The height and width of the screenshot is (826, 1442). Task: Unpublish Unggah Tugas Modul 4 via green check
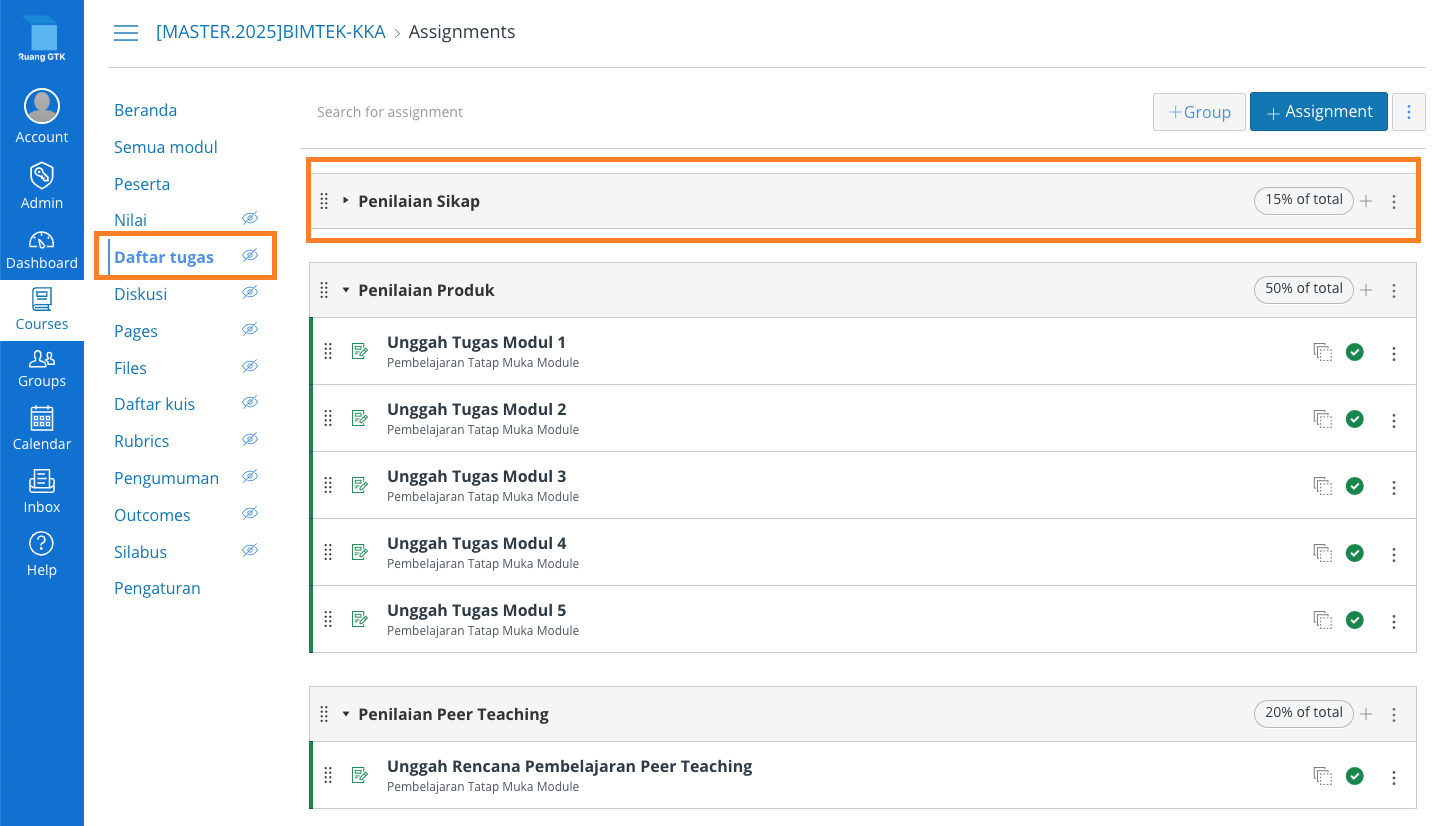coord(1355,553)
